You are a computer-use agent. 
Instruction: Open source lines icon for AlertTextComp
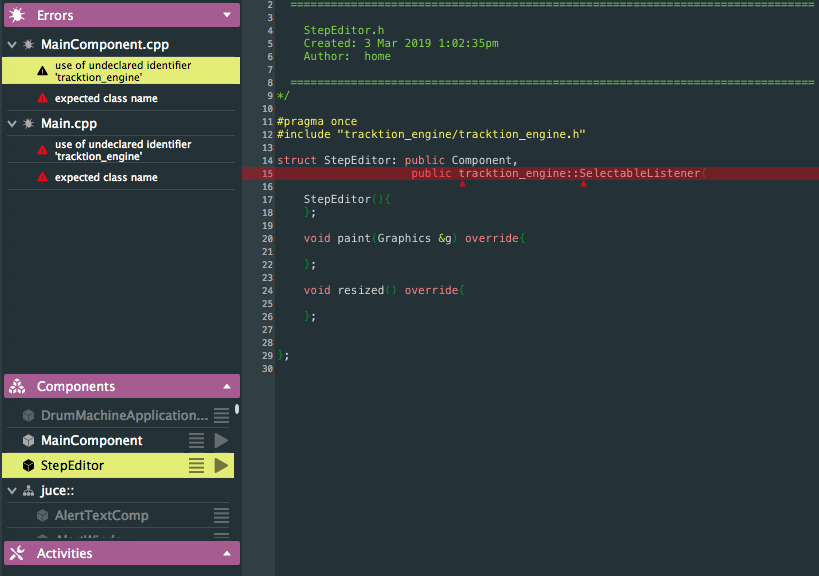click(221, 515)
